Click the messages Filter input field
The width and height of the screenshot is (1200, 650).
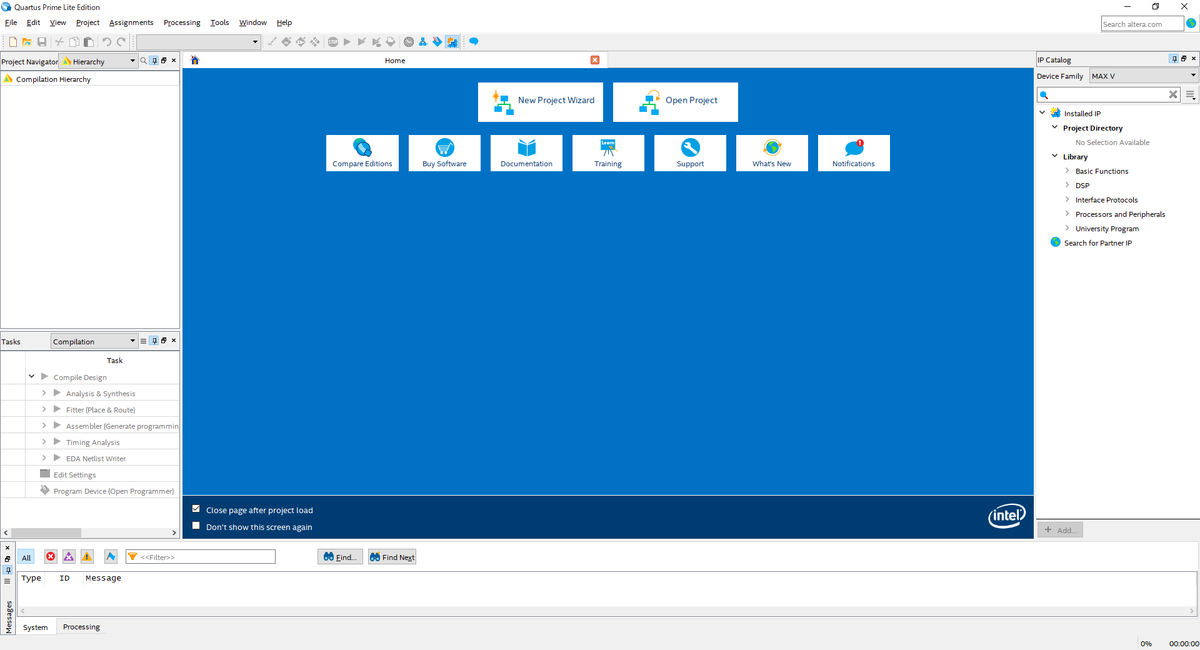pos(200,557)
